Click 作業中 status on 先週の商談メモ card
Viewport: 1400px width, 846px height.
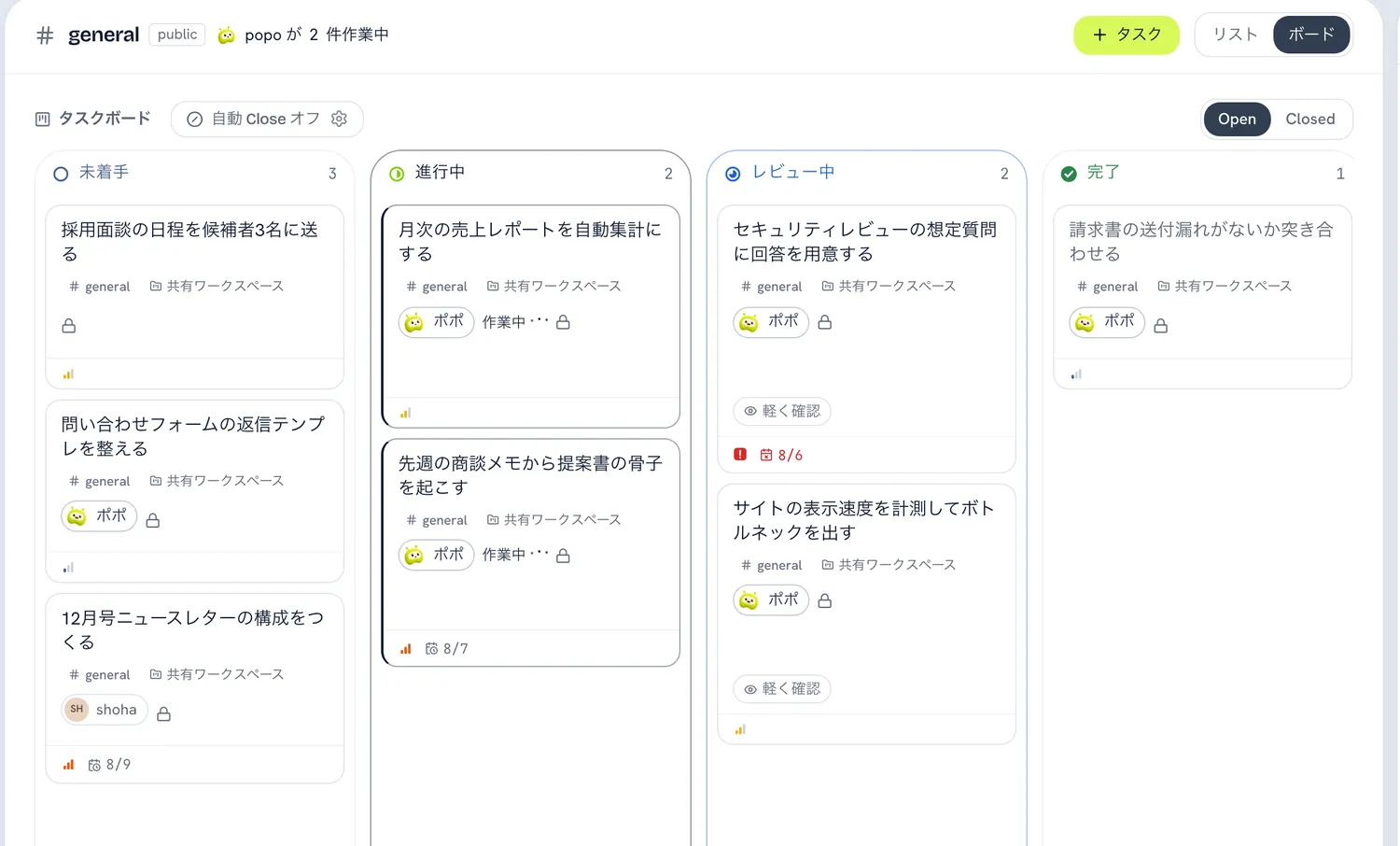[x=515, y=555]
